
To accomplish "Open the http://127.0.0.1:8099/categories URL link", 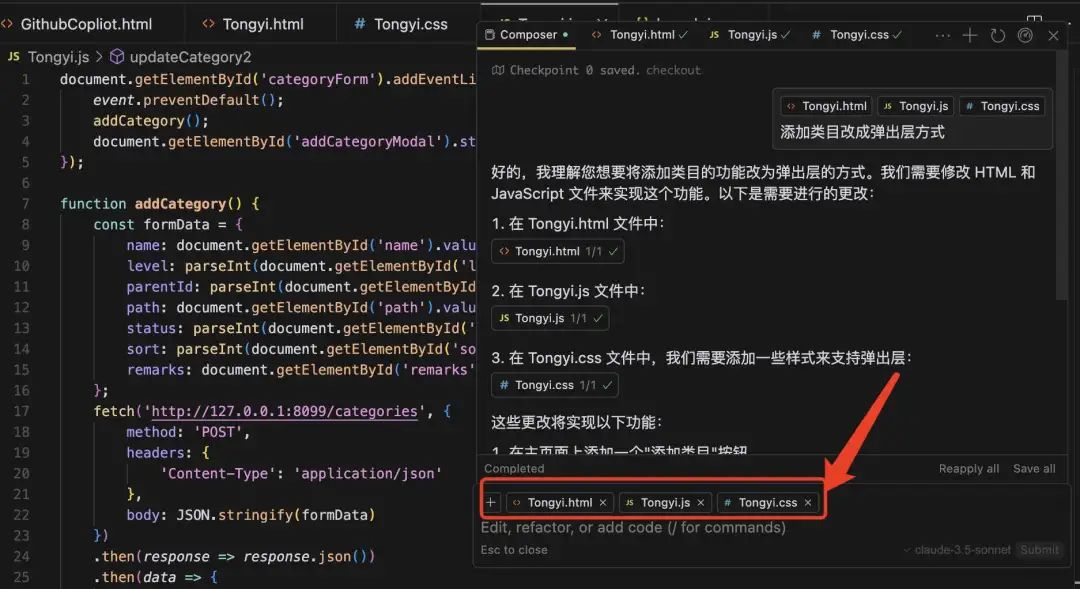I will click(284, 411).
